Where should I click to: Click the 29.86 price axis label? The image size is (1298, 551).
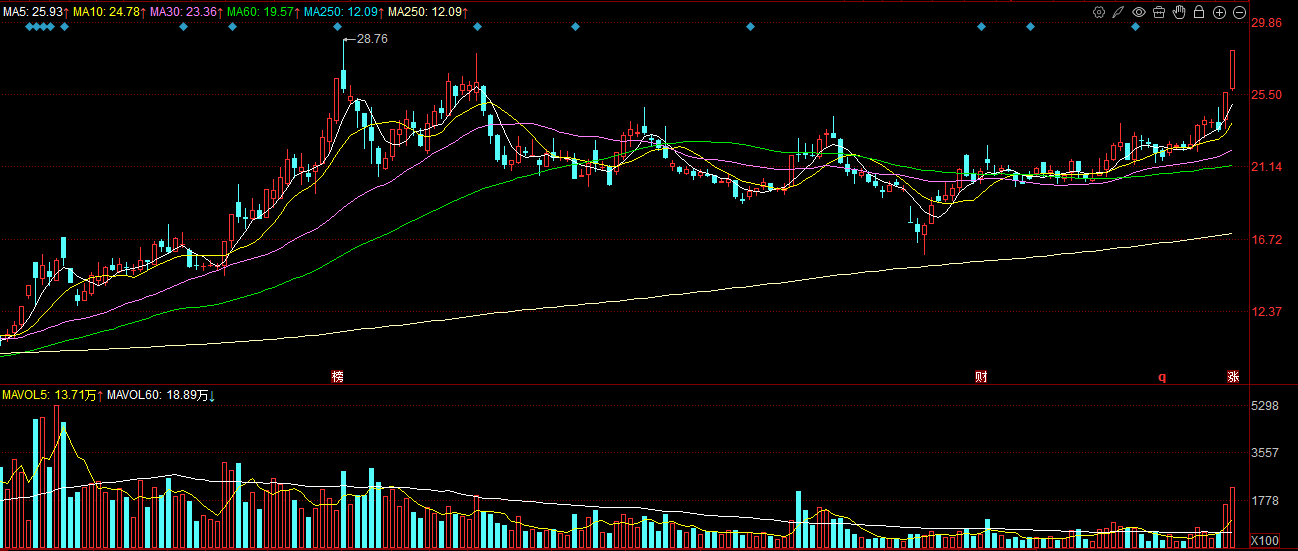(x=1266, y=21)
